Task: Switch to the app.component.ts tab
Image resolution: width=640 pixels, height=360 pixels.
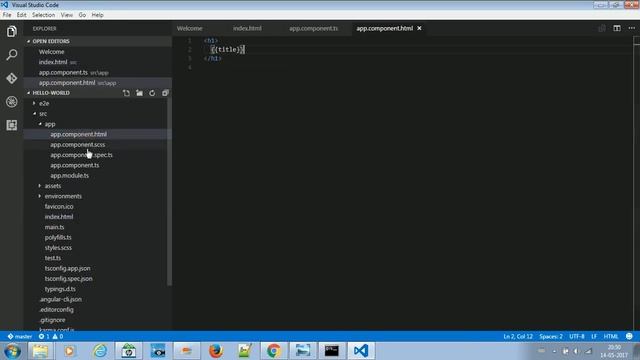Action: click(x=313, y=28)
